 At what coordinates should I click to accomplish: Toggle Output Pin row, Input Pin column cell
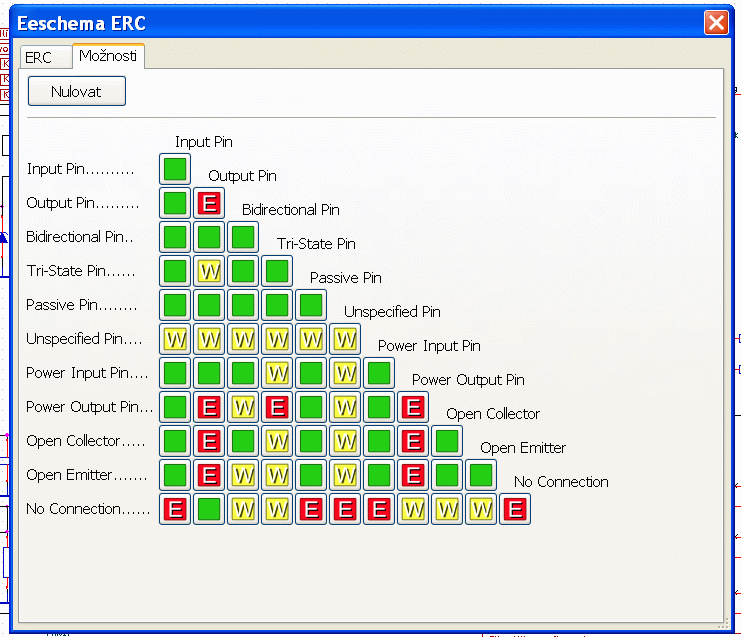pyautogui.click(x=175, y=203)
